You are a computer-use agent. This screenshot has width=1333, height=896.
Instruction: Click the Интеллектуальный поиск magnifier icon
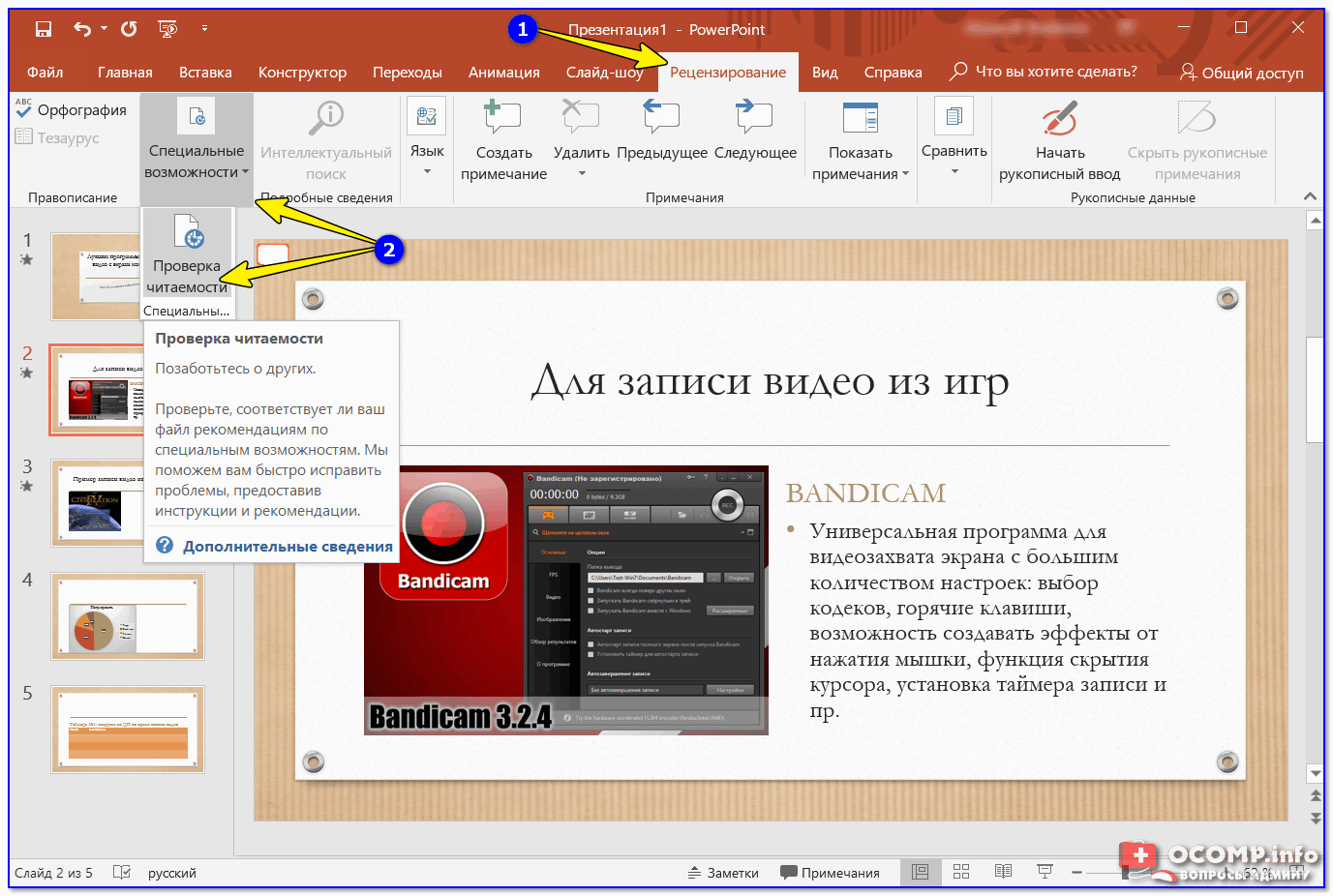[326, 117]
